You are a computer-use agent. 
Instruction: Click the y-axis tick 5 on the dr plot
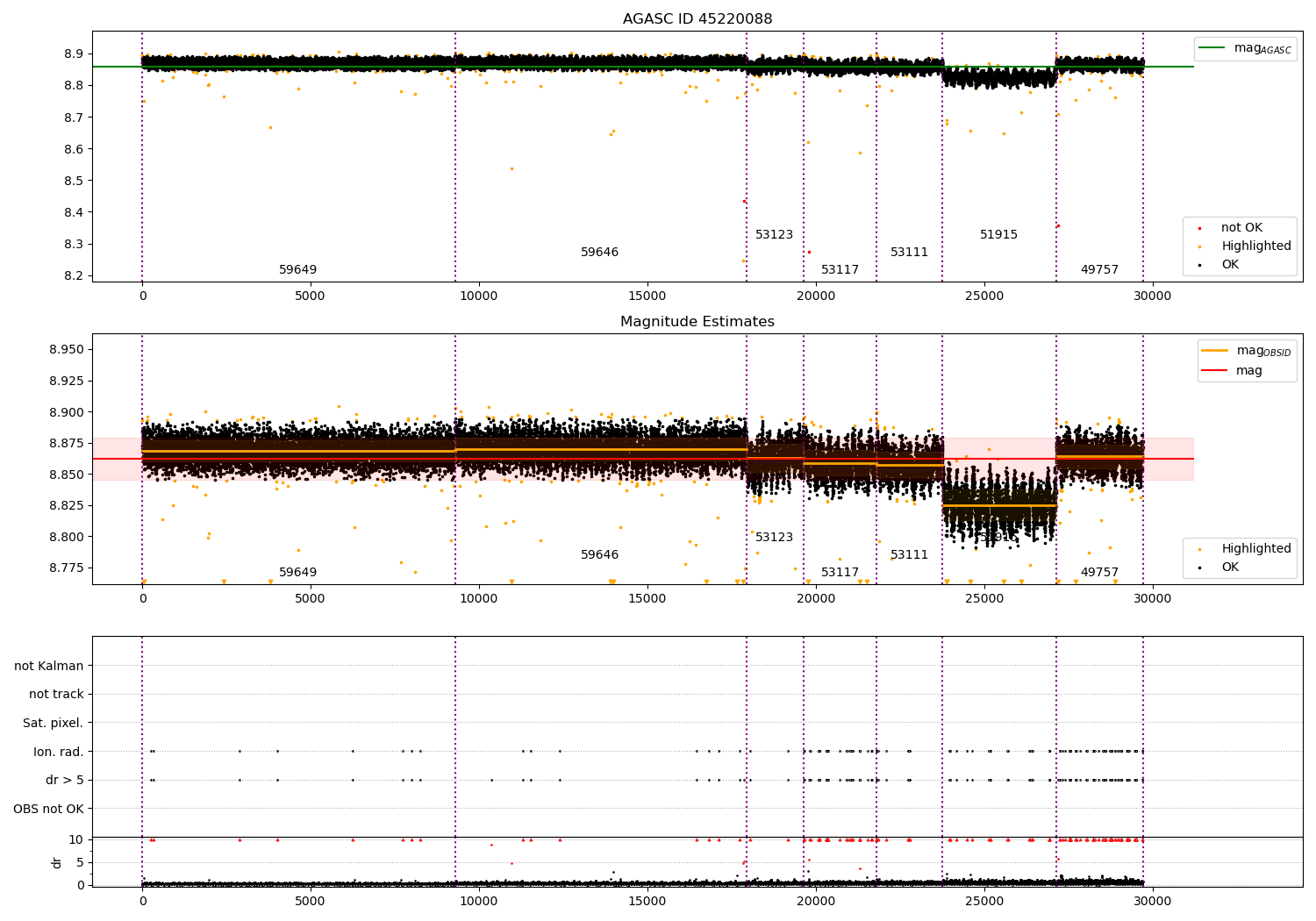click(x=81, y=862)
